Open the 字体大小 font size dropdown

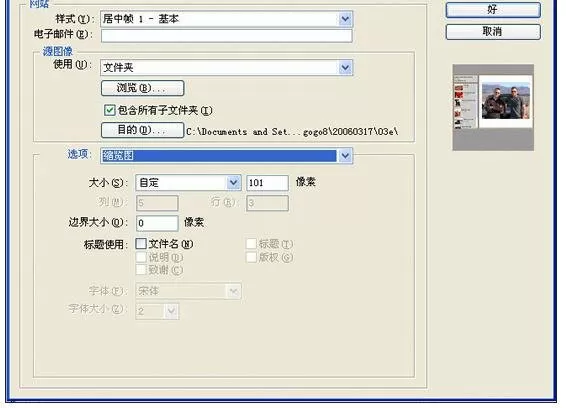click(x=157, y=311)
